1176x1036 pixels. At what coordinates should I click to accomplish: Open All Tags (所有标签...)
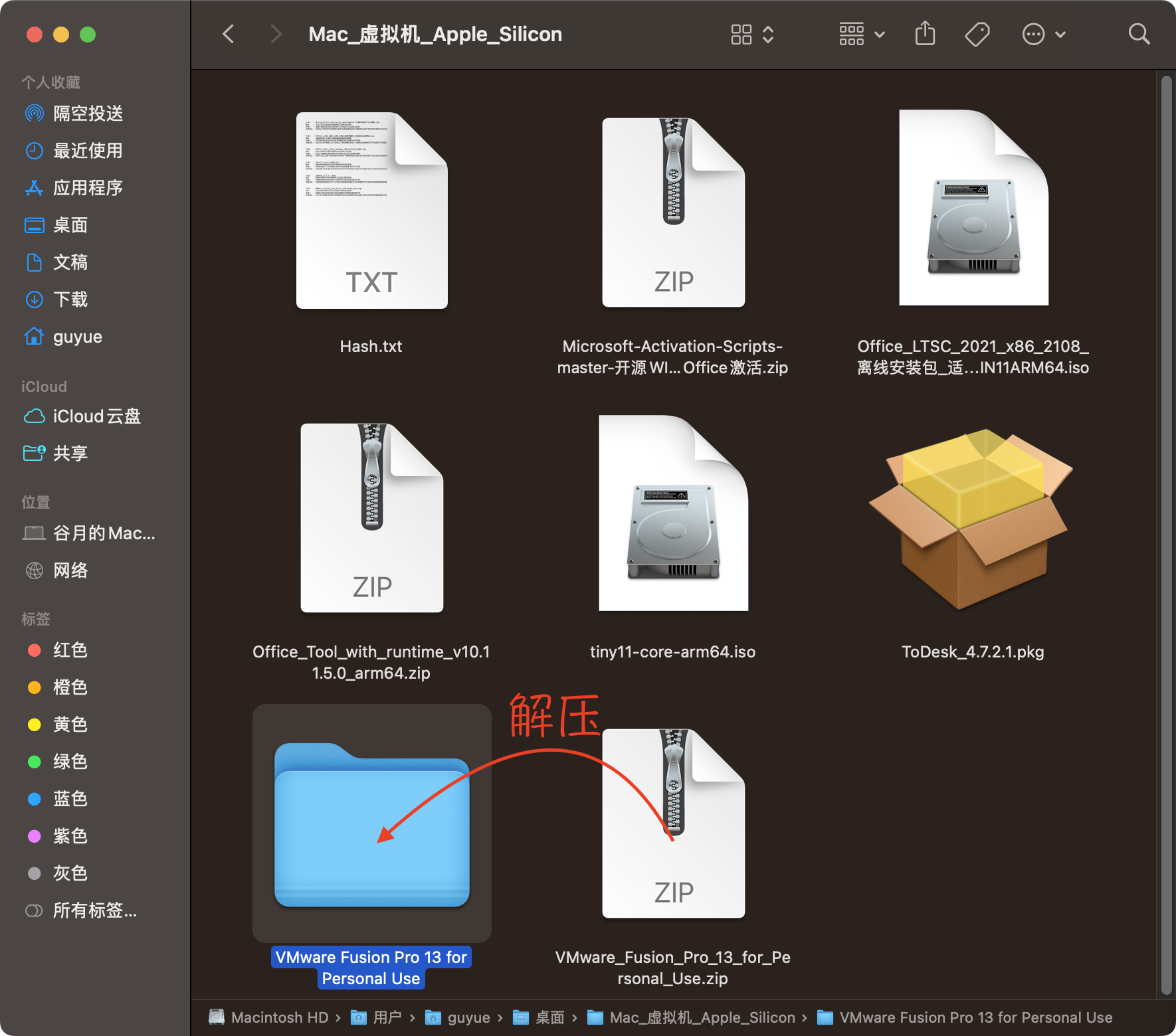[x=96, y=910]
